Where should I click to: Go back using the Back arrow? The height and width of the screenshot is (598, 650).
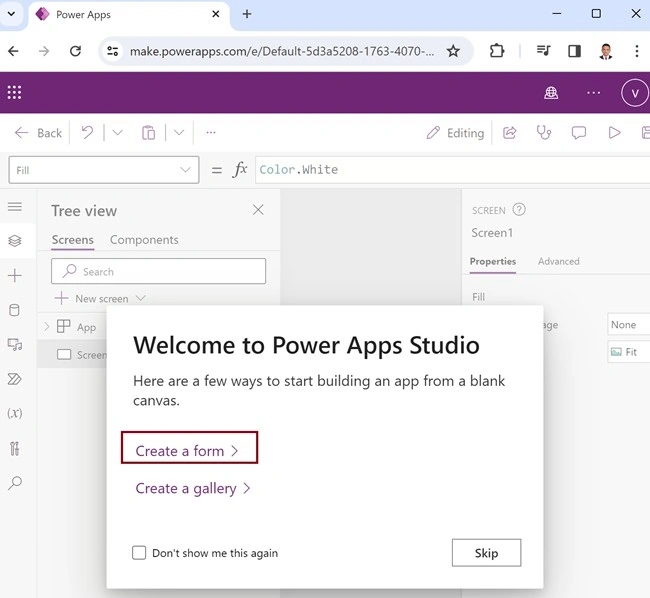(38, 133)
